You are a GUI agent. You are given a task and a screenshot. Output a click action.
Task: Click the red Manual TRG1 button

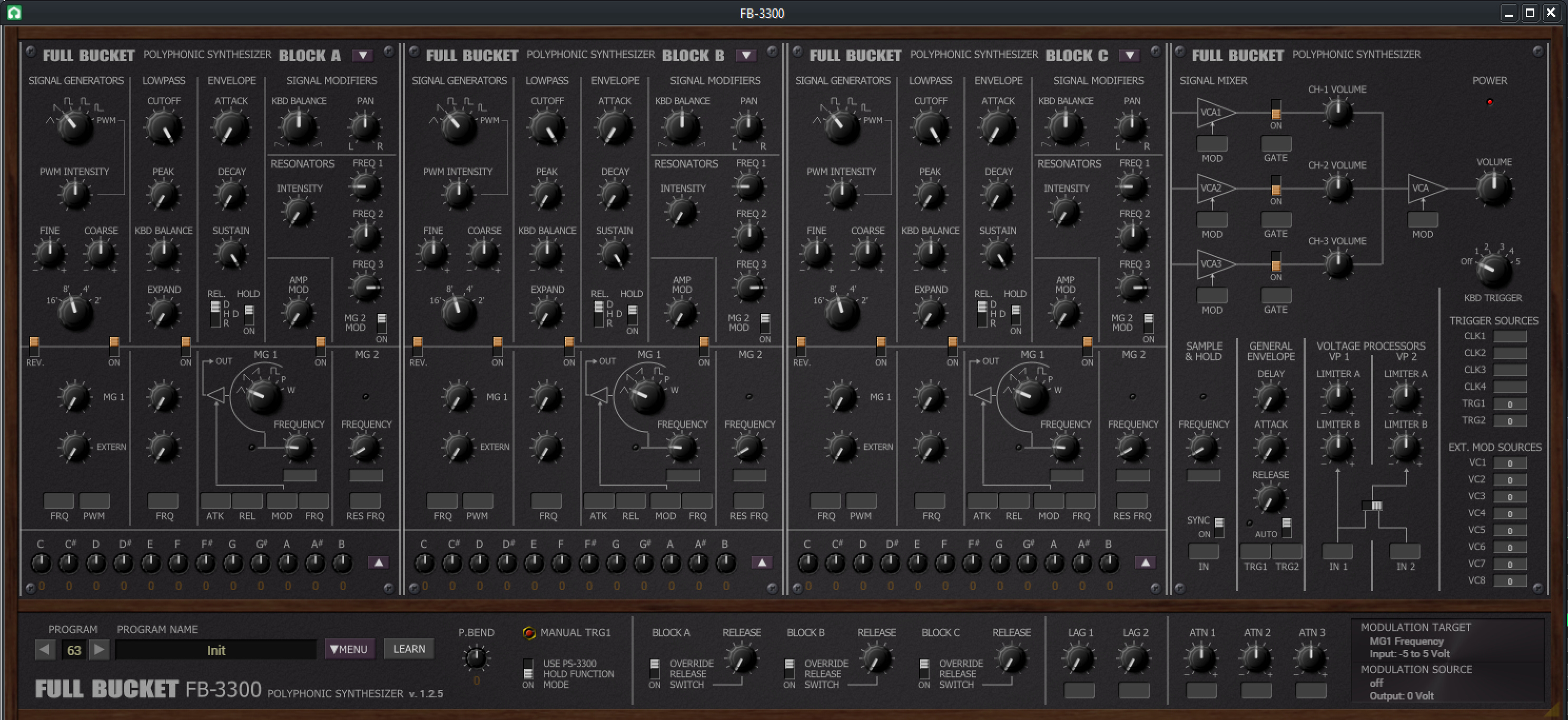pos(528,633)
